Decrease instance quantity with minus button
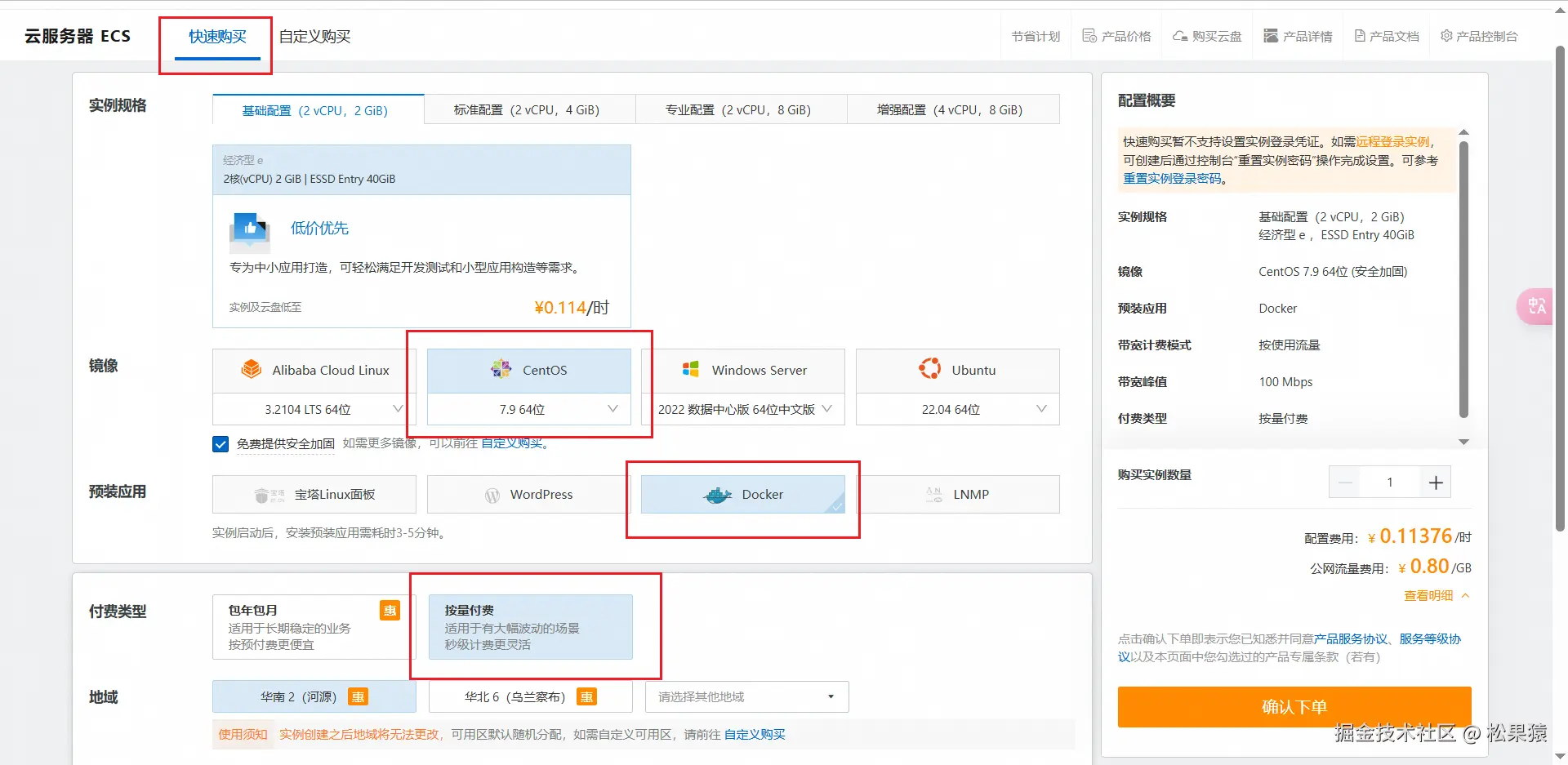The height and width of the screenshot is (765, 1568). pyautogui.click(x=1345, y=483)
